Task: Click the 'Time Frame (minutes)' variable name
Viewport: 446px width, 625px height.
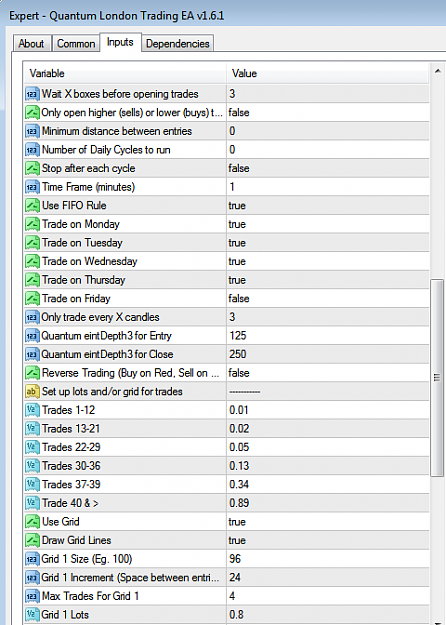Action: coord(88,187)
